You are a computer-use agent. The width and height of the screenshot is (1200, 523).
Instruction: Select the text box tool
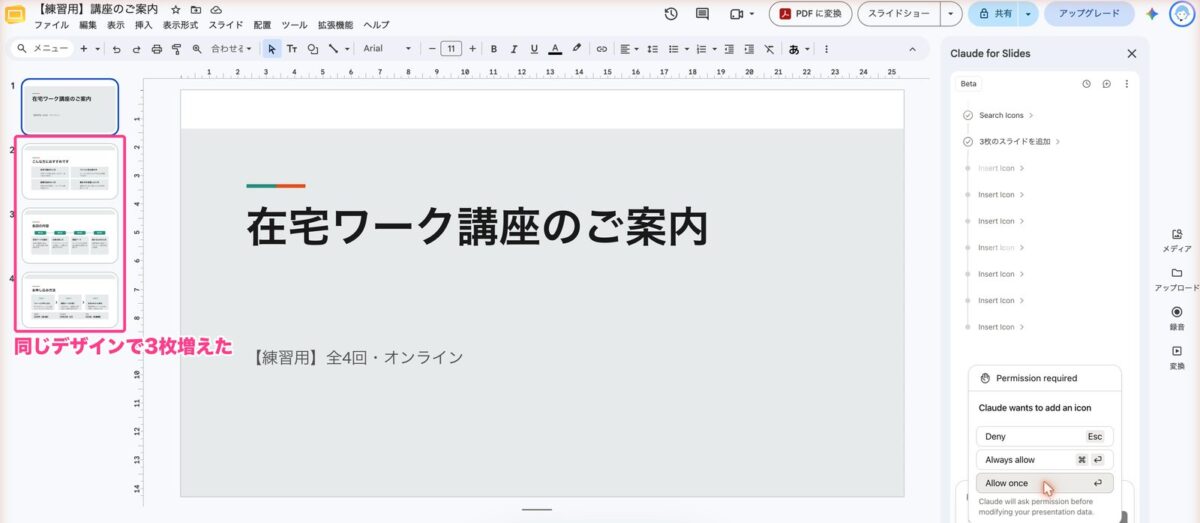click(x=292, y=48)
